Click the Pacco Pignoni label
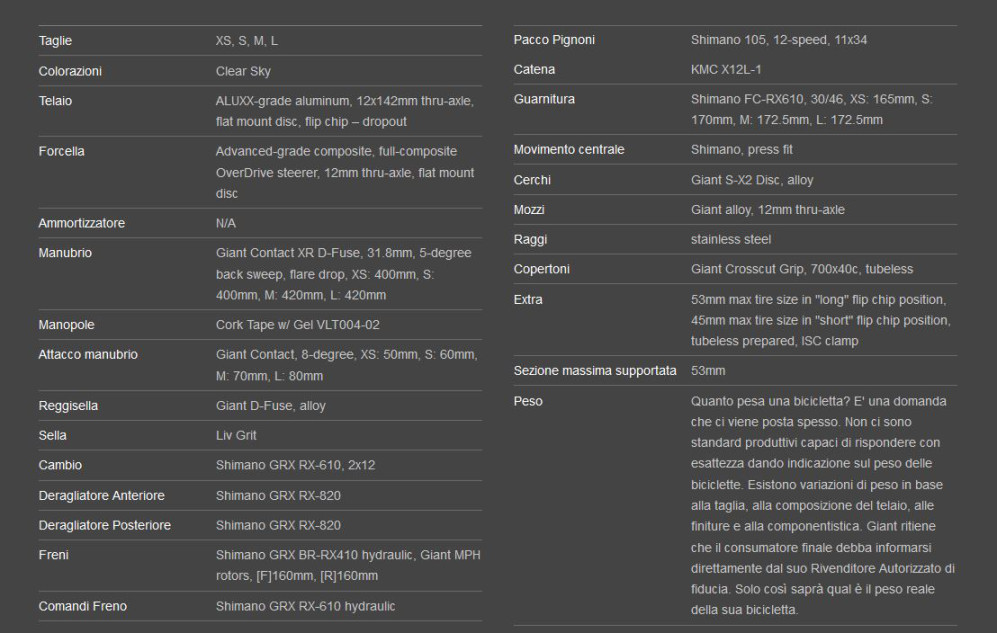 tap(554, 40)
